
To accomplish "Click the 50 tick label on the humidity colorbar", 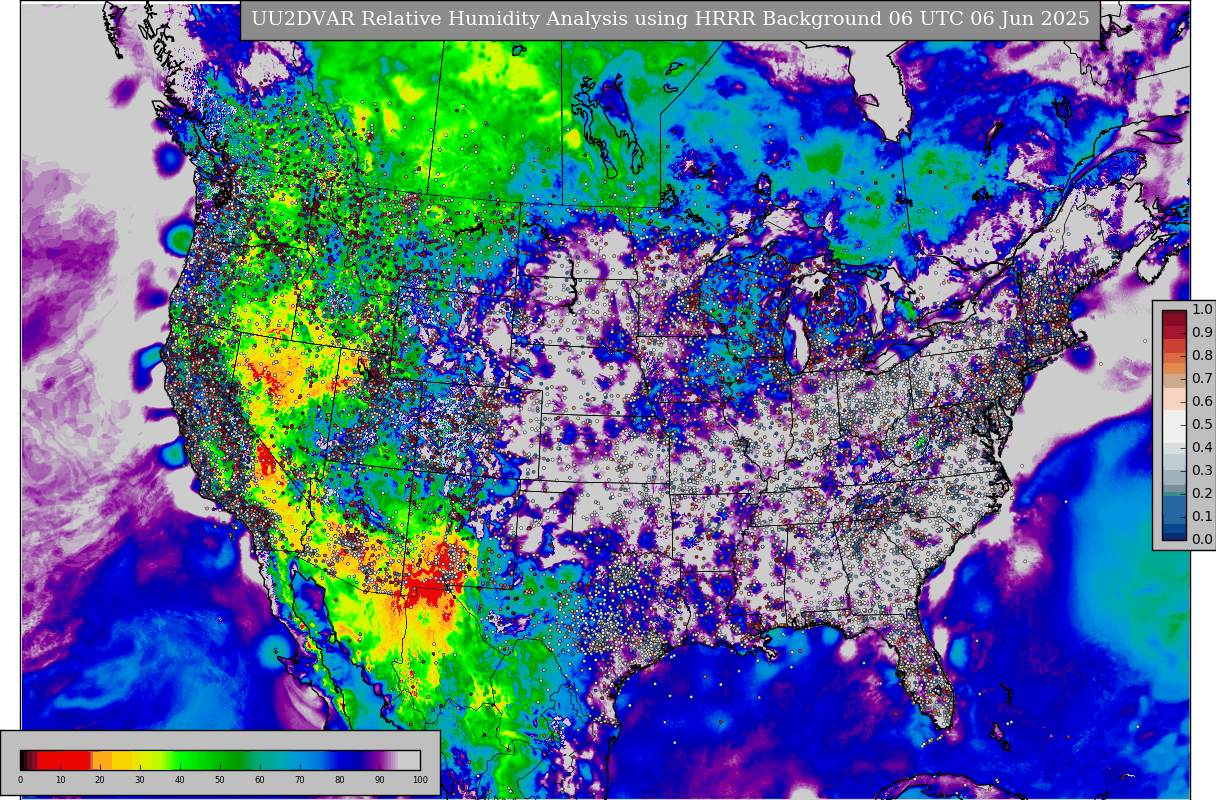I will point(220,780).
